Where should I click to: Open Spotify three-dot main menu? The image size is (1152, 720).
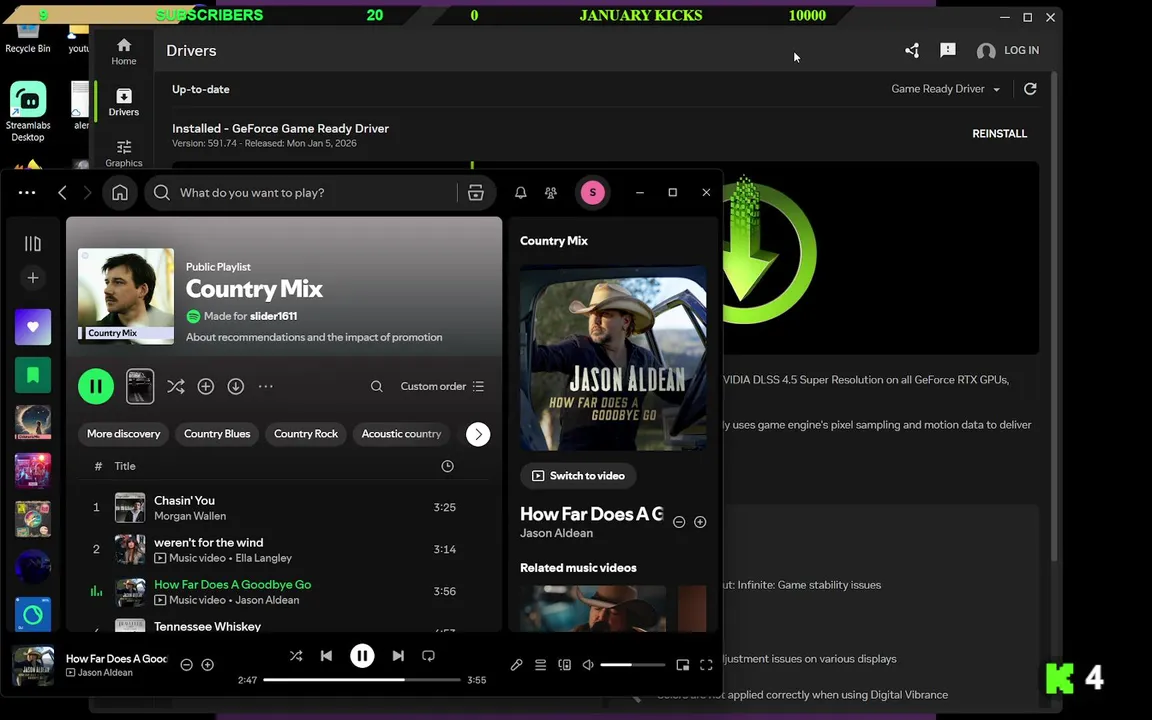tap(27, 192)
